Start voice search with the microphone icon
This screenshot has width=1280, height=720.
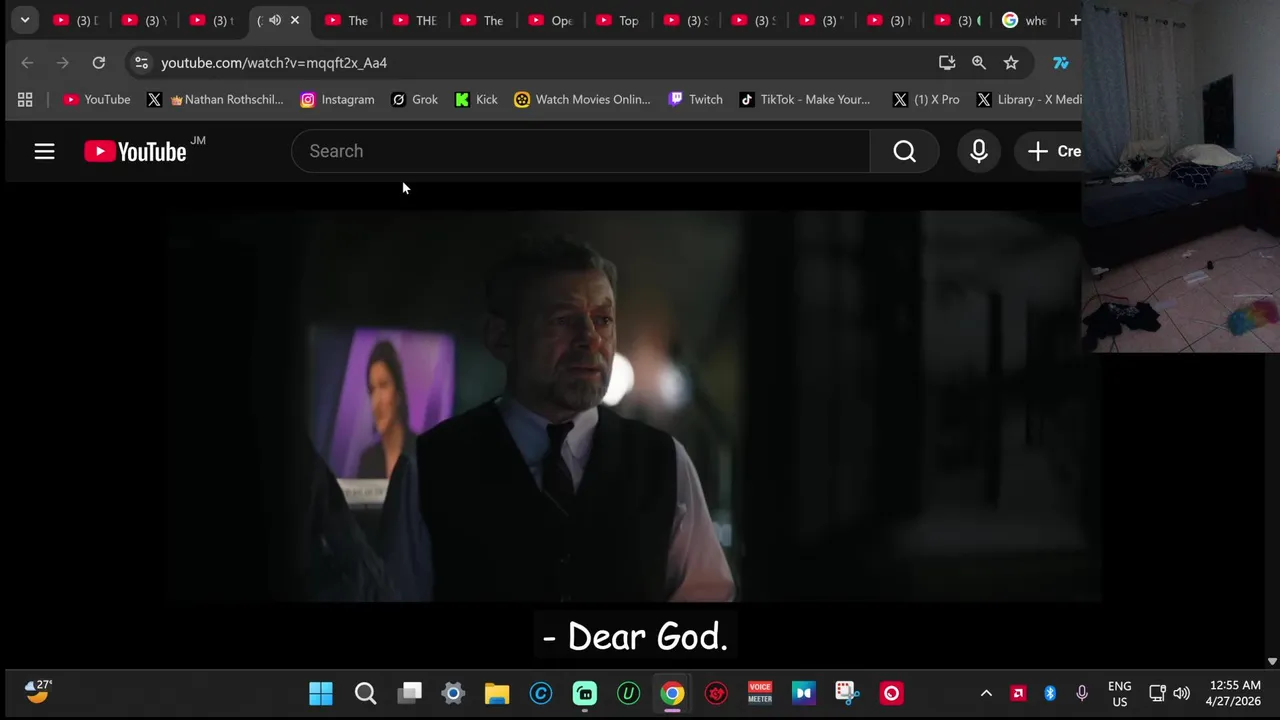(979, 151)
